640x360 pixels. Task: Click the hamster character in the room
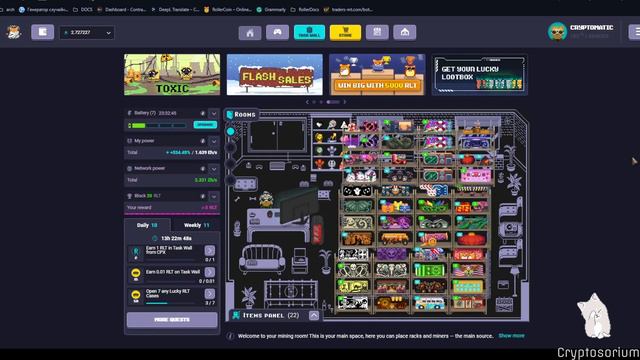coord(267,199)
